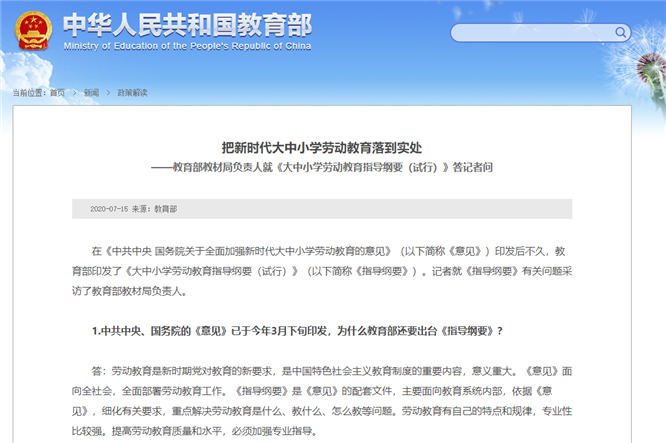The width and height of the screenshot is (666, 443).
Task: Open the 首页 breadcrumb link
Action: coord(57,93)
